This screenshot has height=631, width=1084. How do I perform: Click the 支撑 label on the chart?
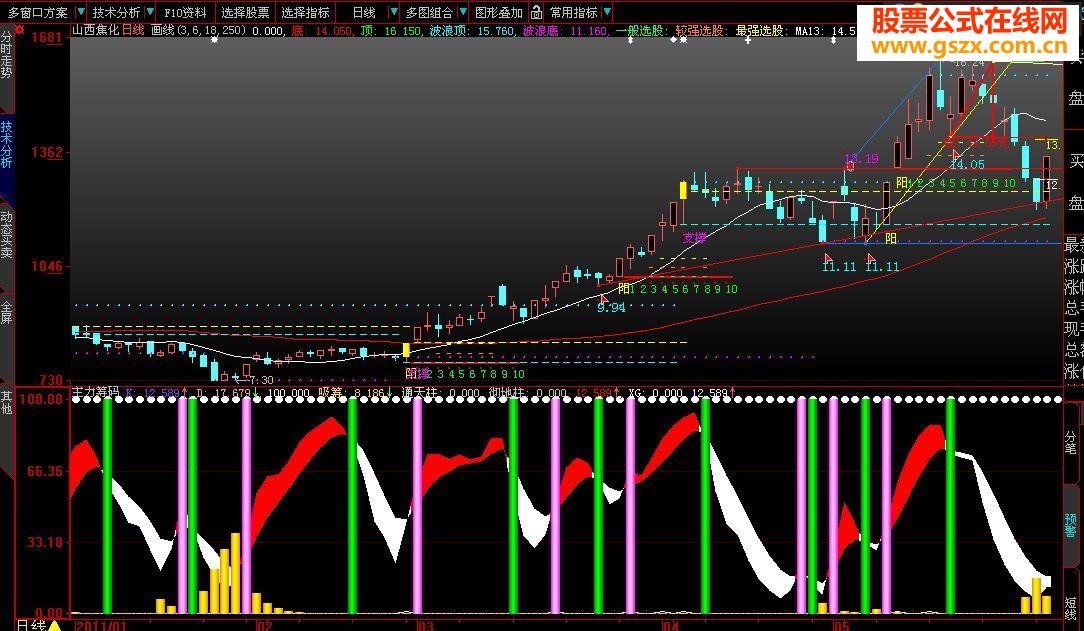click(695, 238)
